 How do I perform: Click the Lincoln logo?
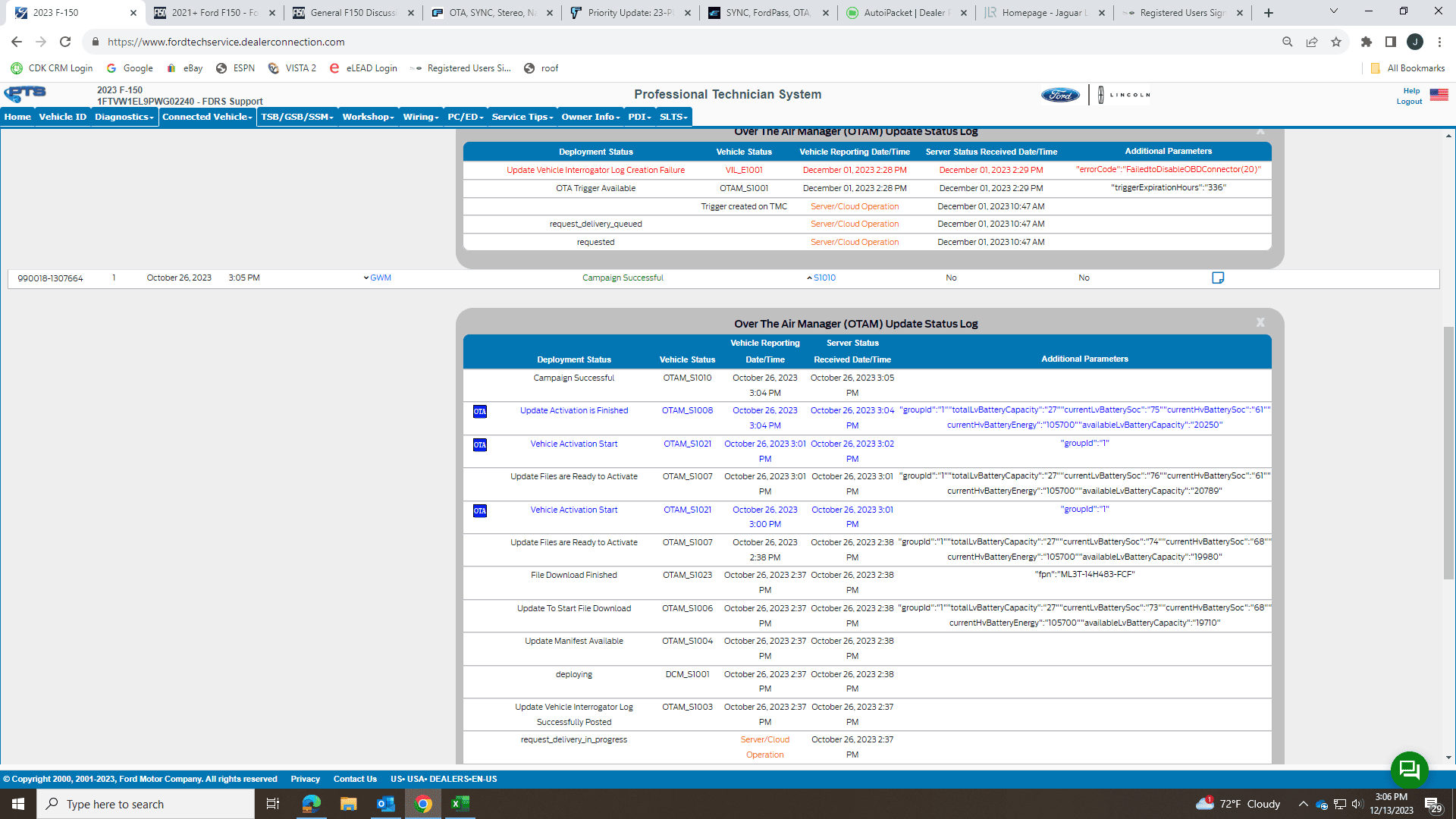[x=1124, y=95]
